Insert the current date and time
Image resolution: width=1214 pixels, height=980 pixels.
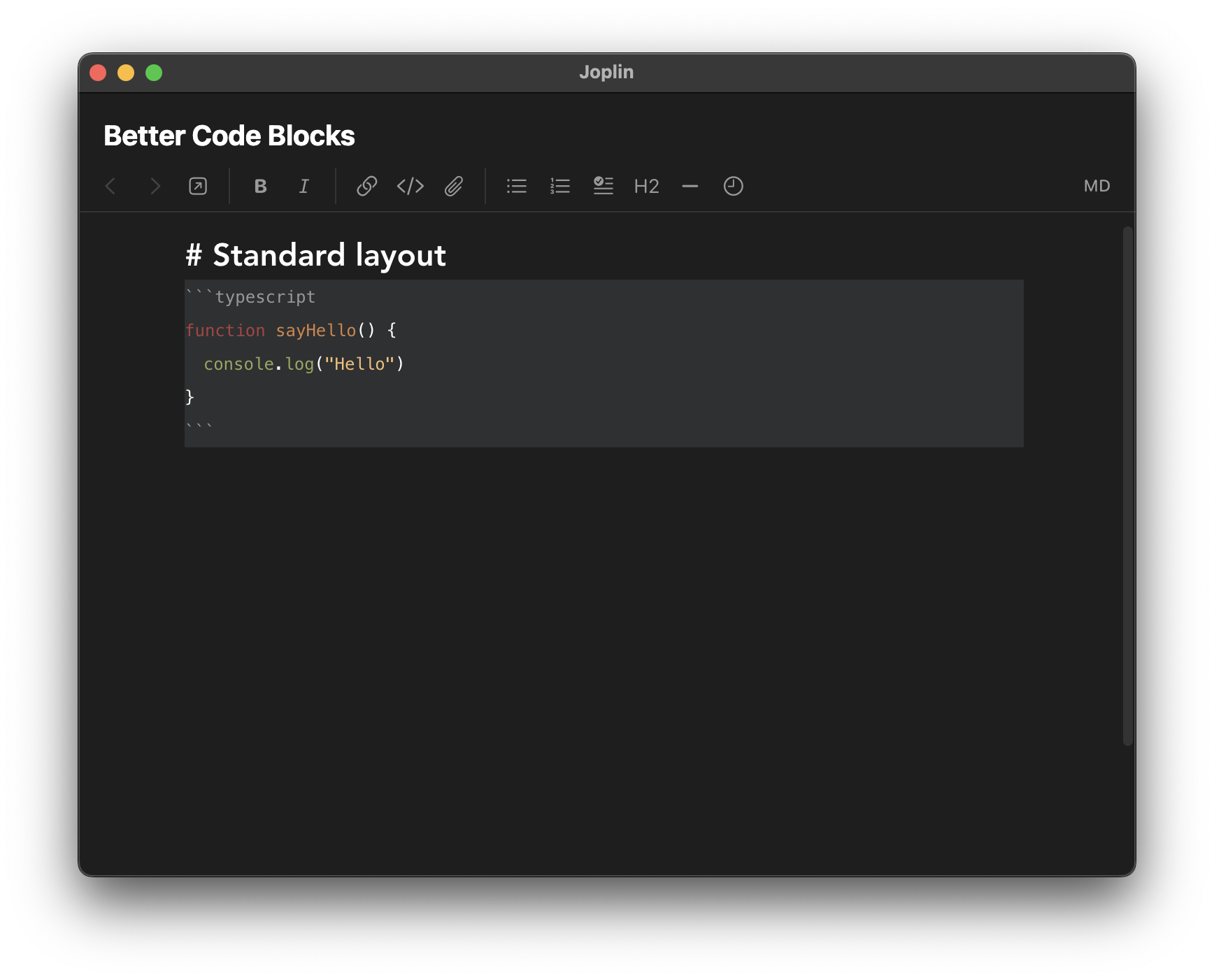click(733, 186)
